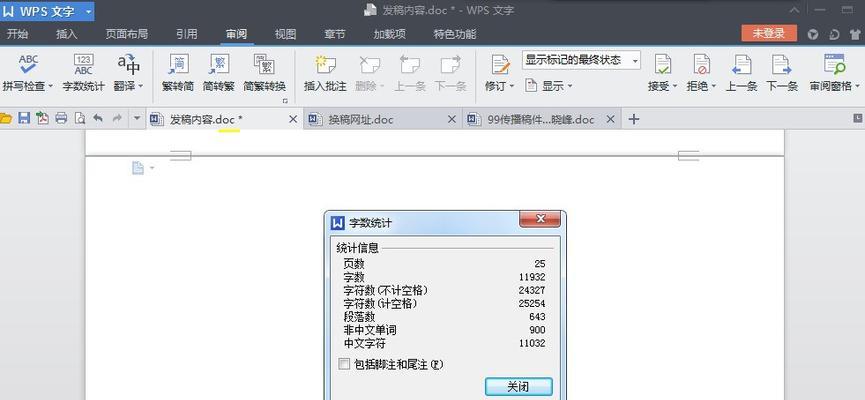This screenshot has width=865, height=400.
Task: Expand the 接受 dropdown arrow
Action: [x=675, y=86]
